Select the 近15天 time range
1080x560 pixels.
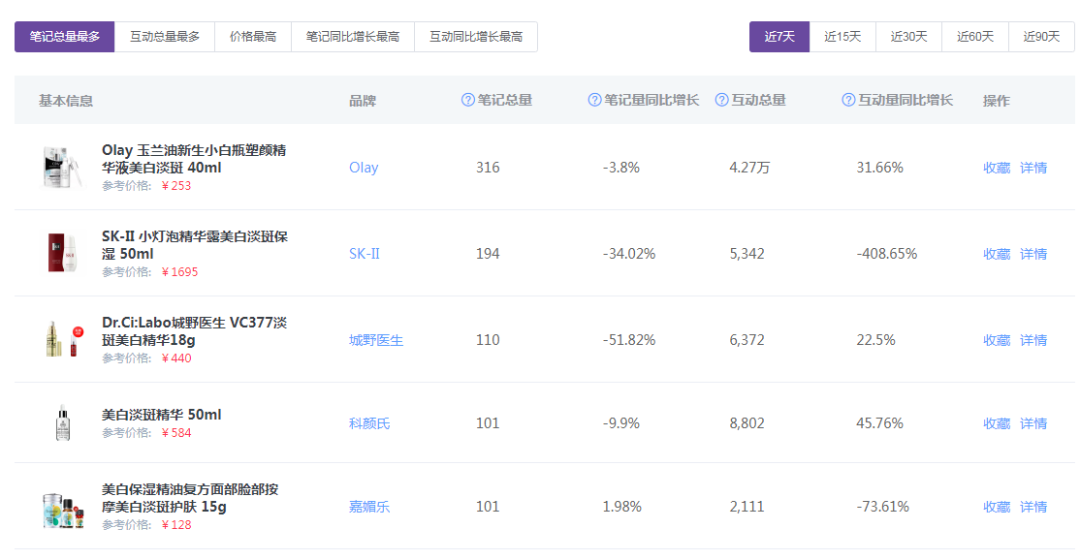842,37
